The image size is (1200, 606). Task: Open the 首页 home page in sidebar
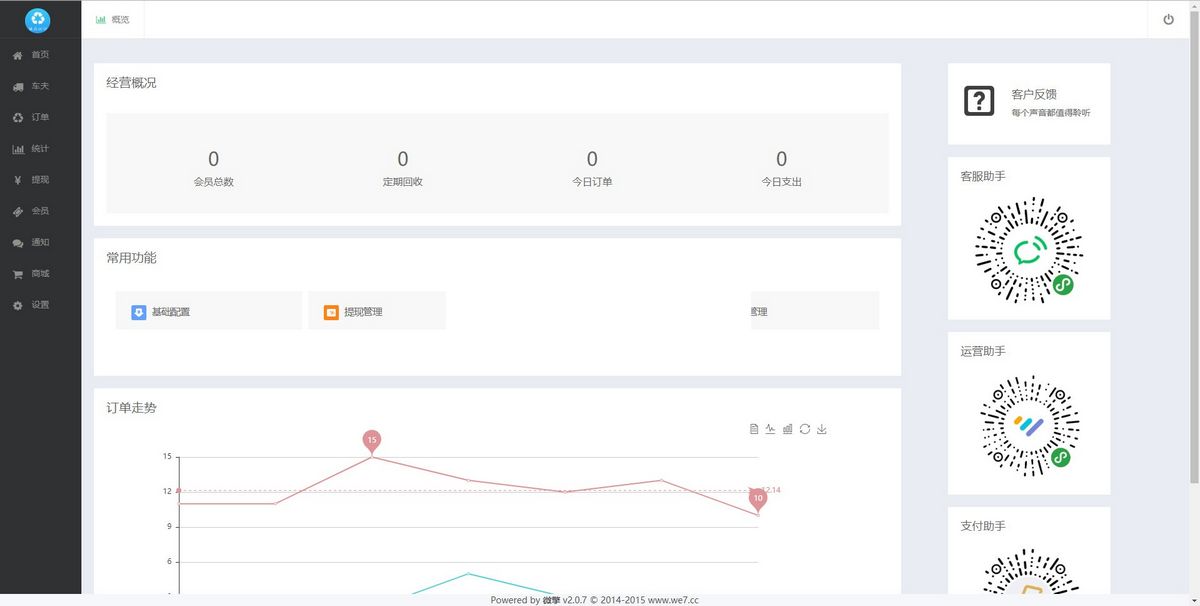(40, 55)
